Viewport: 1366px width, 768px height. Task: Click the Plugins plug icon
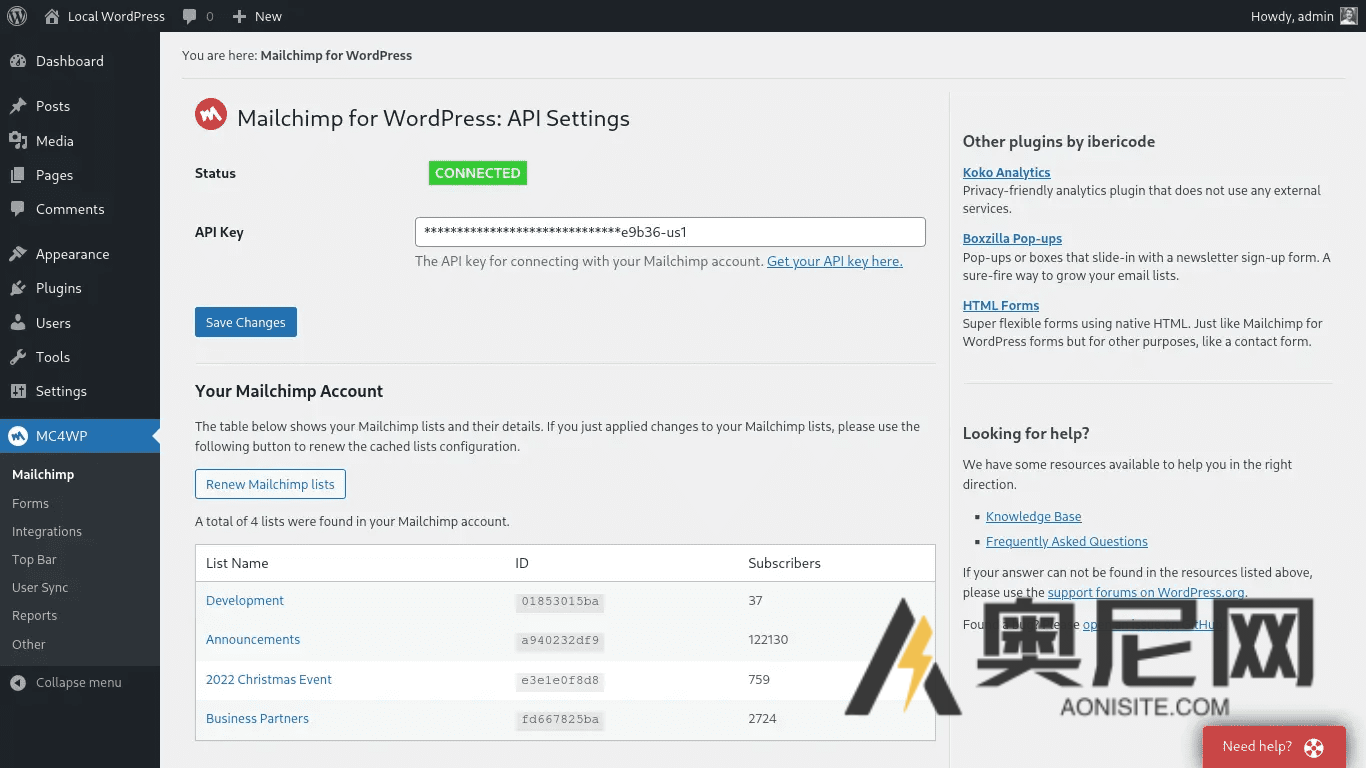pyautogui.click(x=18, y=288)
